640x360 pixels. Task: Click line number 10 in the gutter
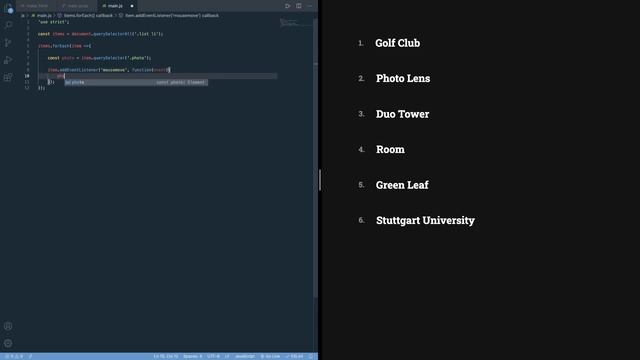point(27,76)
